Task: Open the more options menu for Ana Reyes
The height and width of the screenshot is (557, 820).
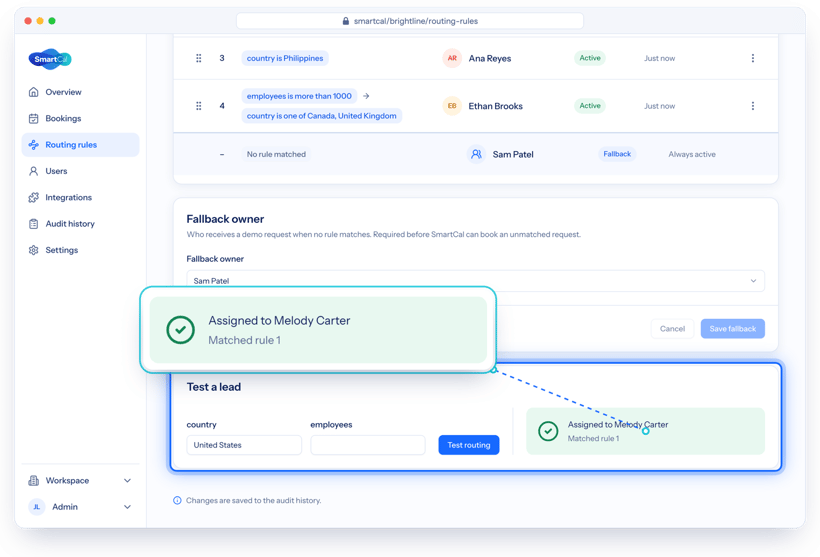Action: (753, 58)
